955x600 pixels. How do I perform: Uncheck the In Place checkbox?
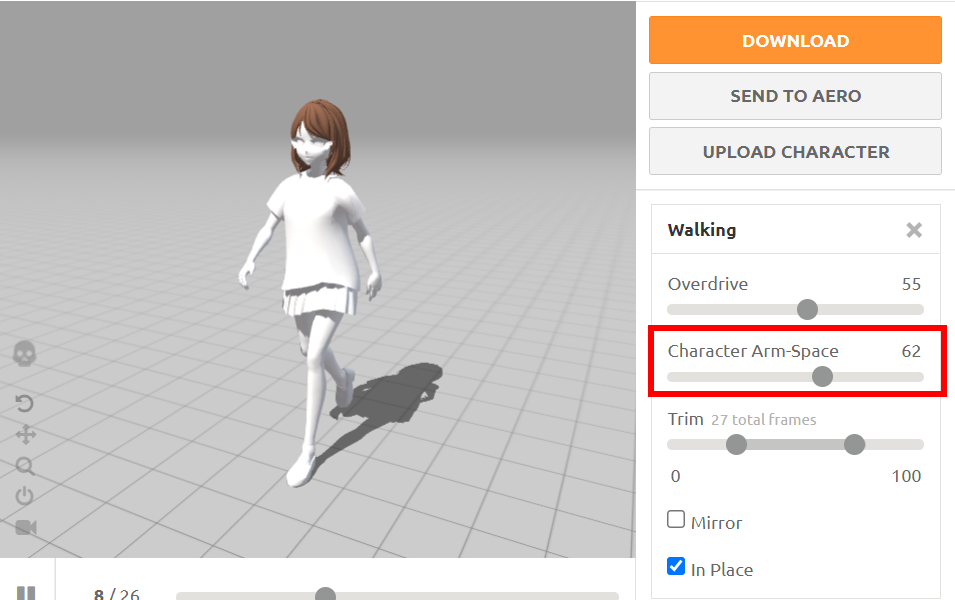(x=676, y=567)
